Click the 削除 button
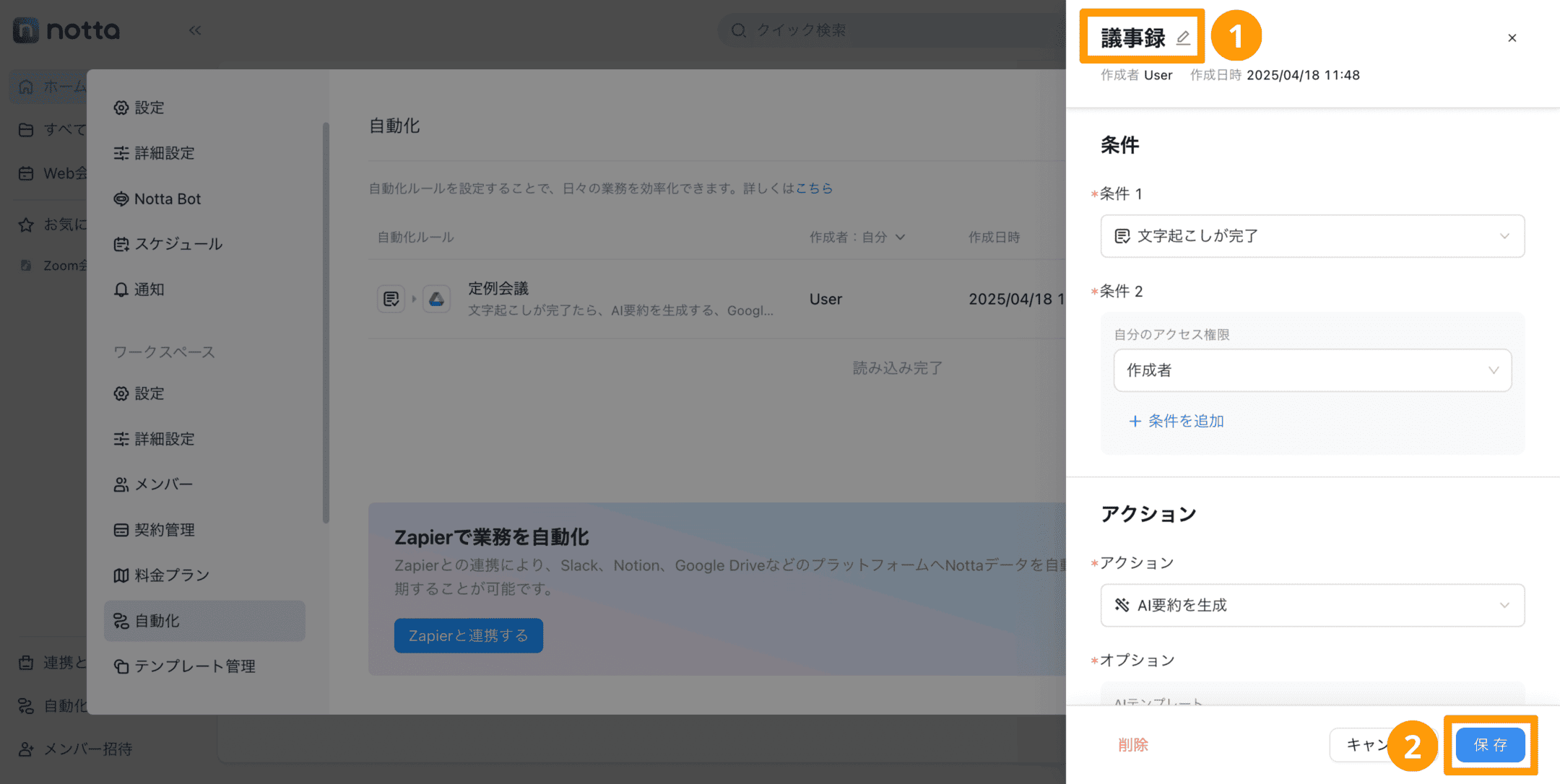1560x784 pixels. [x=1132, y=745]
